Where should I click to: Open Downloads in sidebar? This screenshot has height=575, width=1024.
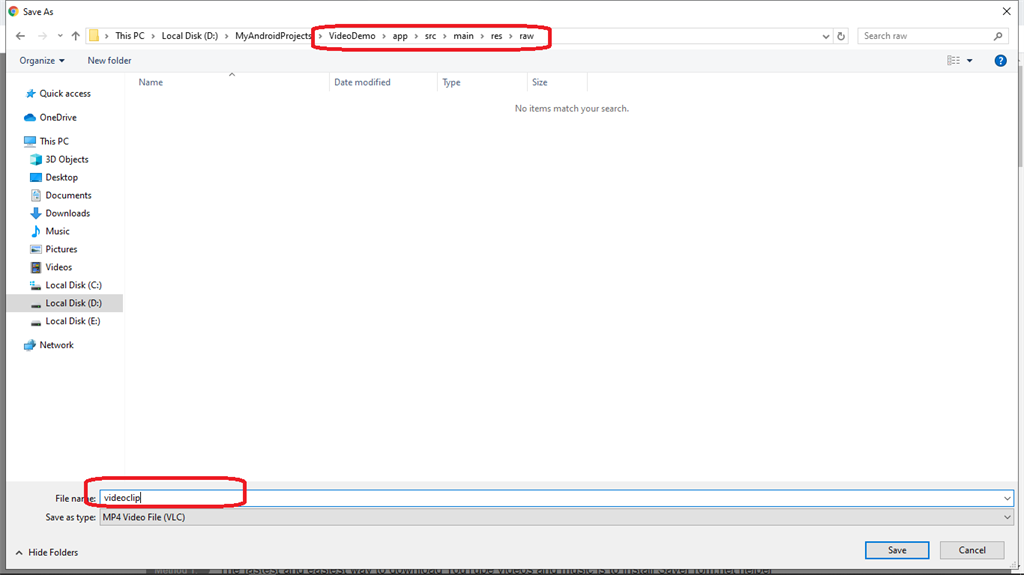68,213
